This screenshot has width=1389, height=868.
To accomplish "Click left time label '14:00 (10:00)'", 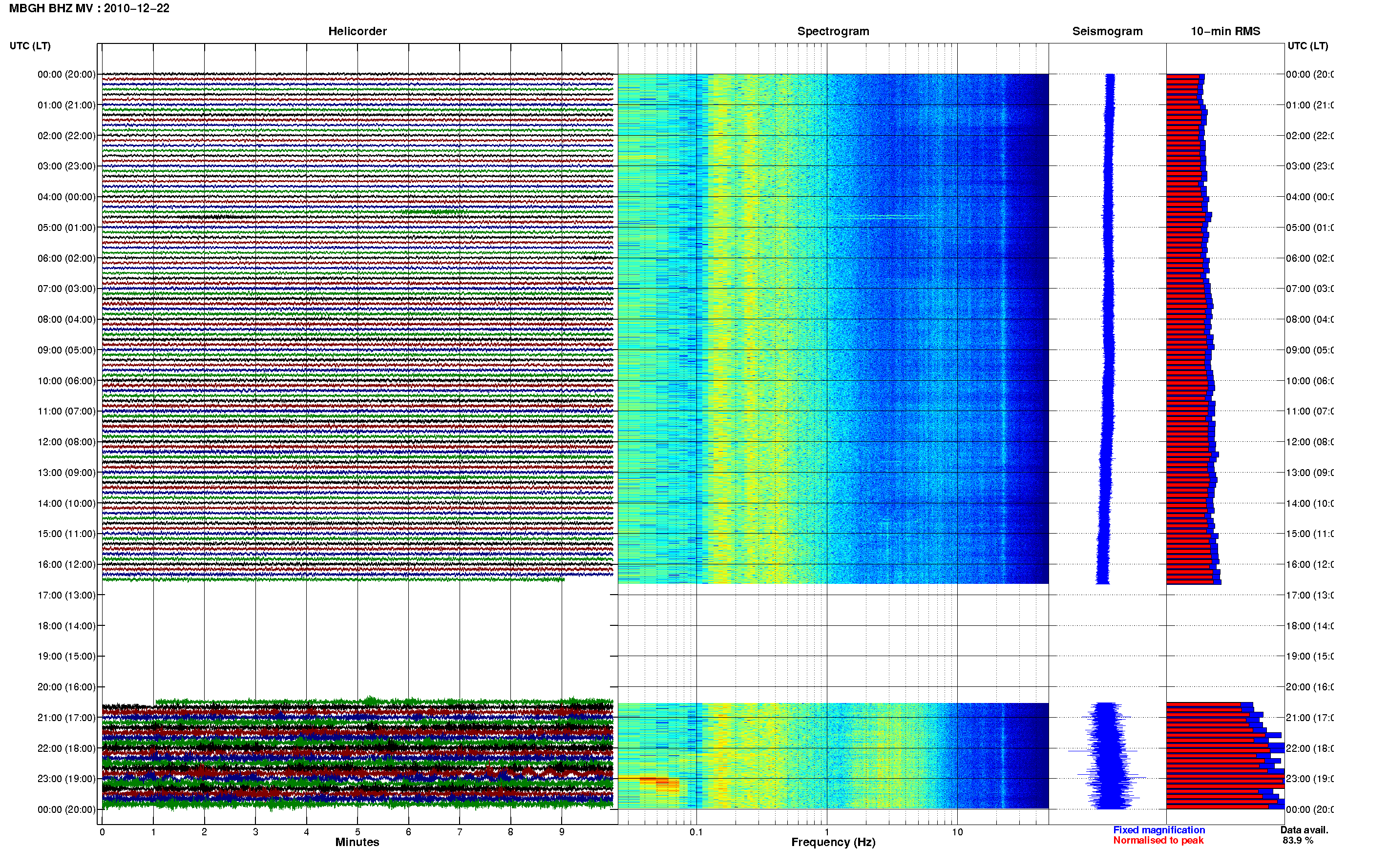I will tap(66, 503).
